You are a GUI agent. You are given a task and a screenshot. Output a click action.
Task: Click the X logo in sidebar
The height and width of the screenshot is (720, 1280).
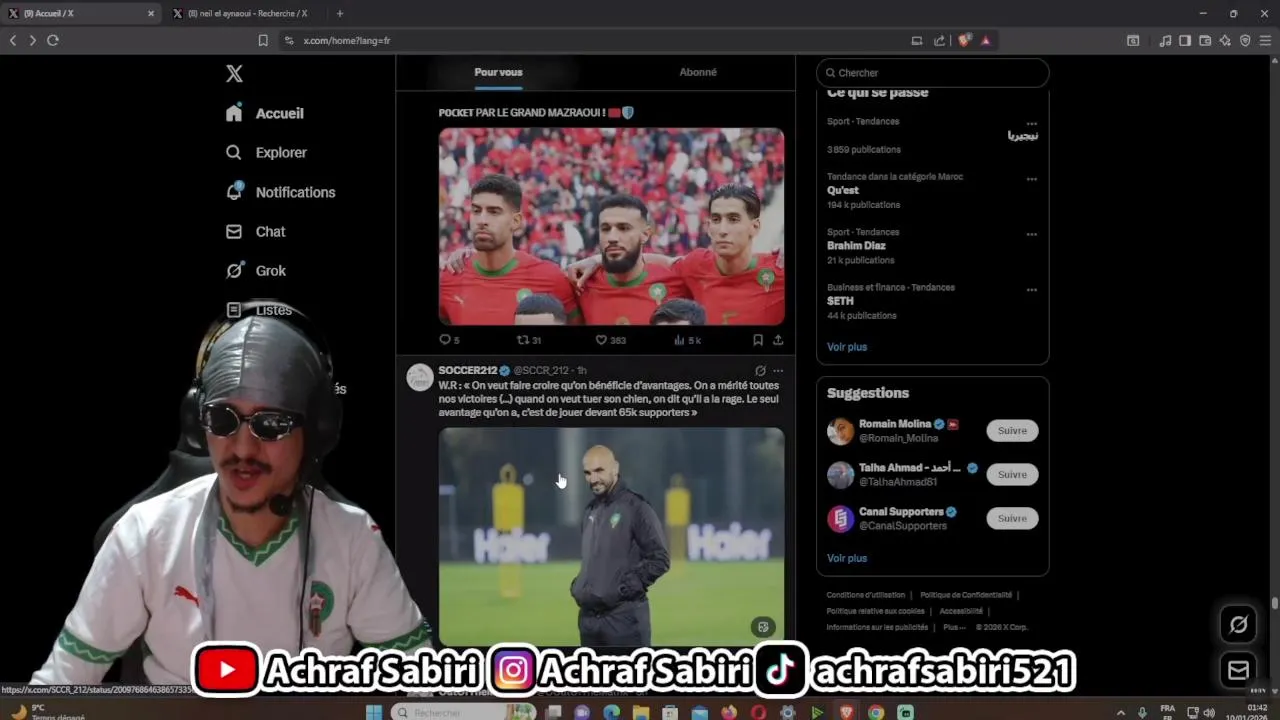pos(234,74)
